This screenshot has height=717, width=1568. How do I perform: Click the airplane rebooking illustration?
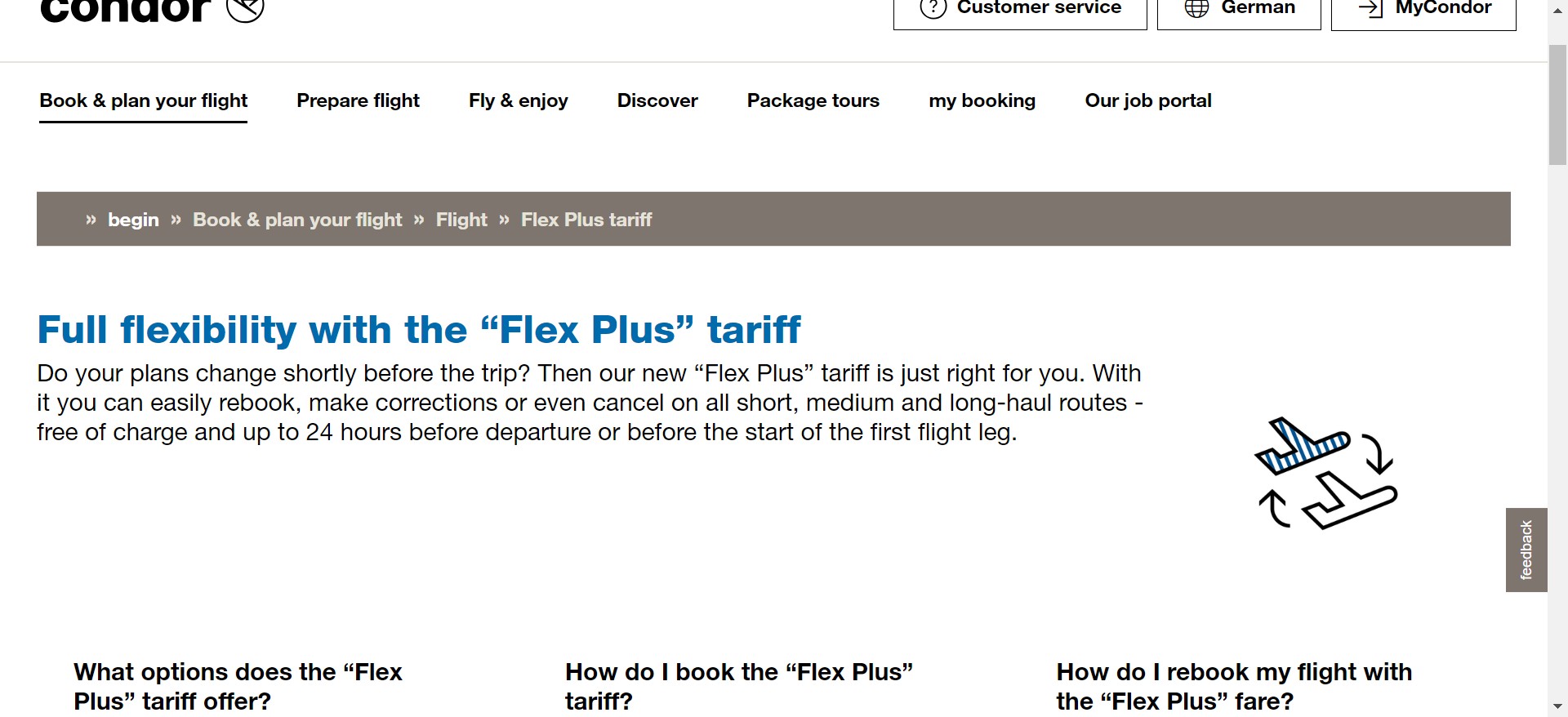(1325, 474)
